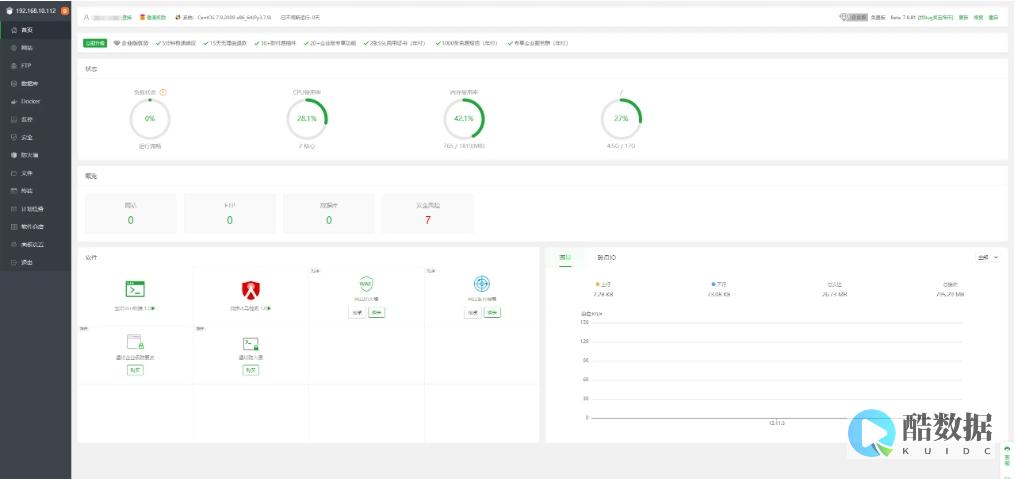This screenshot has height=479, width=1015.
Task: Click the green link with the red gift icon in the top bar
Action: (156, 17)
